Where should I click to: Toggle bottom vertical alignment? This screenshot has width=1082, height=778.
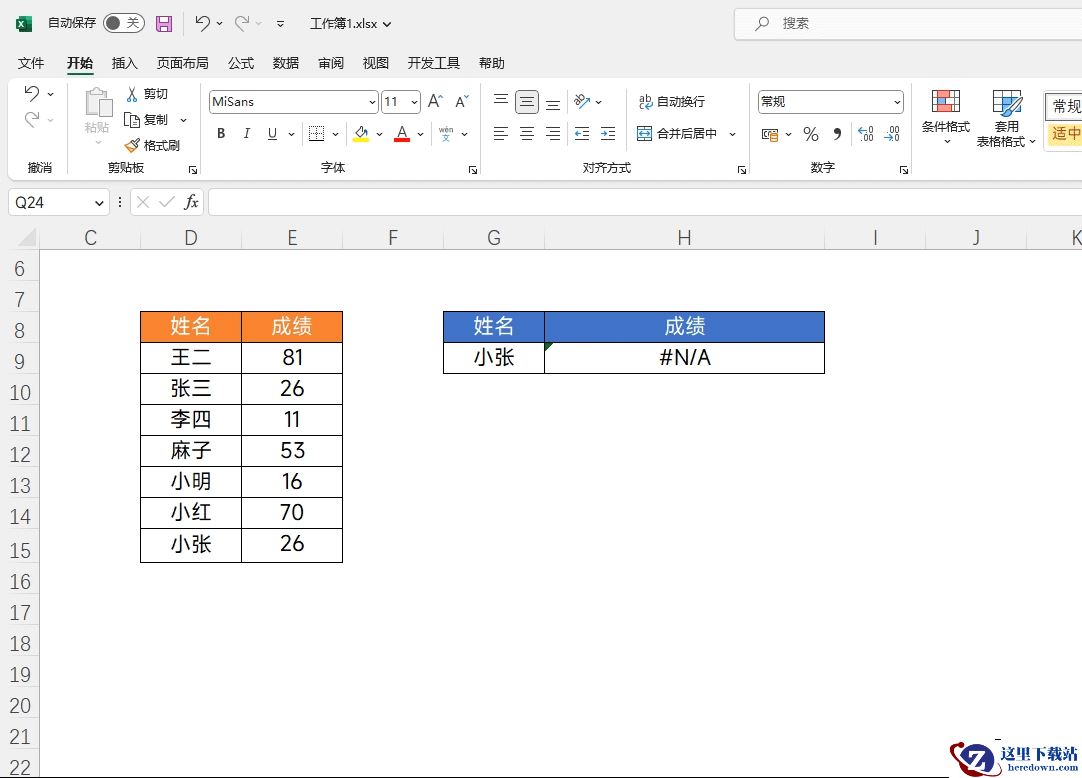pos(553,104)
